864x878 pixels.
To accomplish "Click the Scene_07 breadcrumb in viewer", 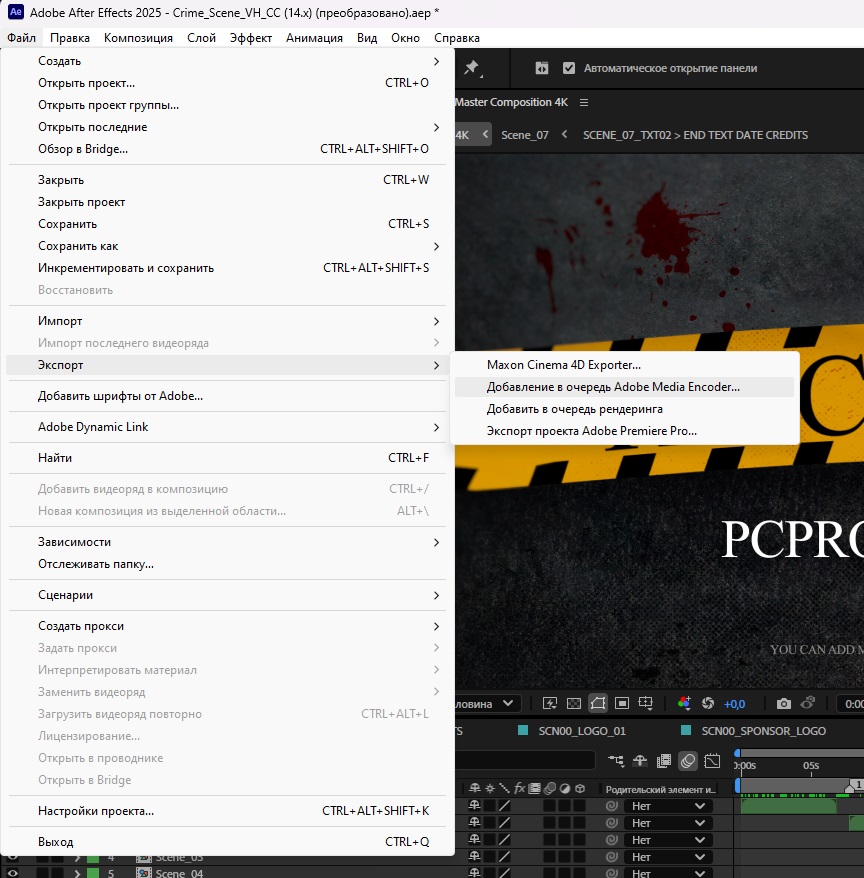I will tap(524, 135).
